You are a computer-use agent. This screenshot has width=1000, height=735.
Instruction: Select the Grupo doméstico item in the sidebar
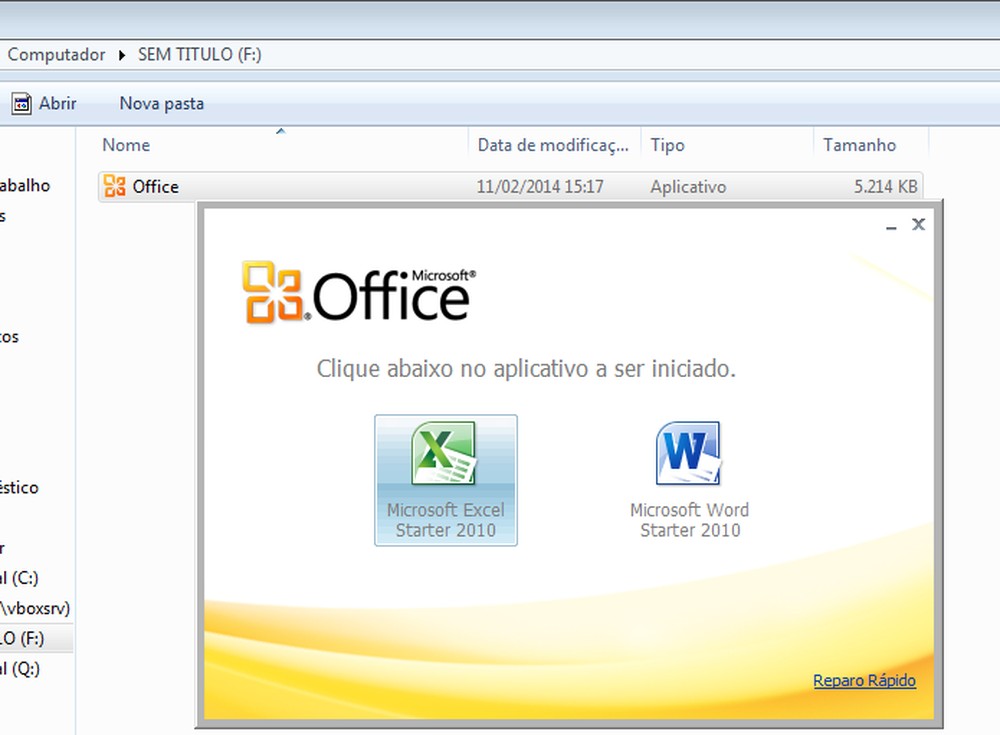click(20, 488)
